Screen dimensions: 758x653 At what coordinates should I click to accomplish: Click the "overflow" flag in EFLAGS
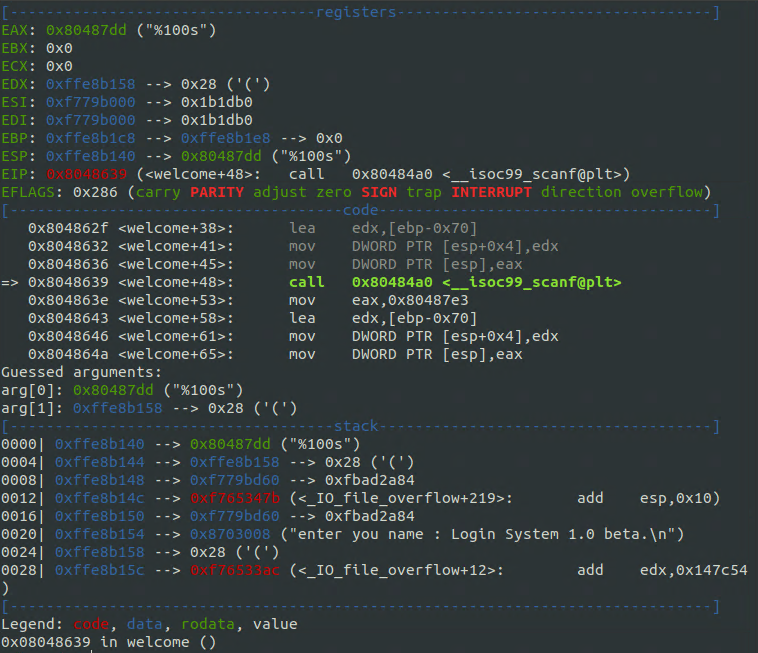(x=667, y=192)
